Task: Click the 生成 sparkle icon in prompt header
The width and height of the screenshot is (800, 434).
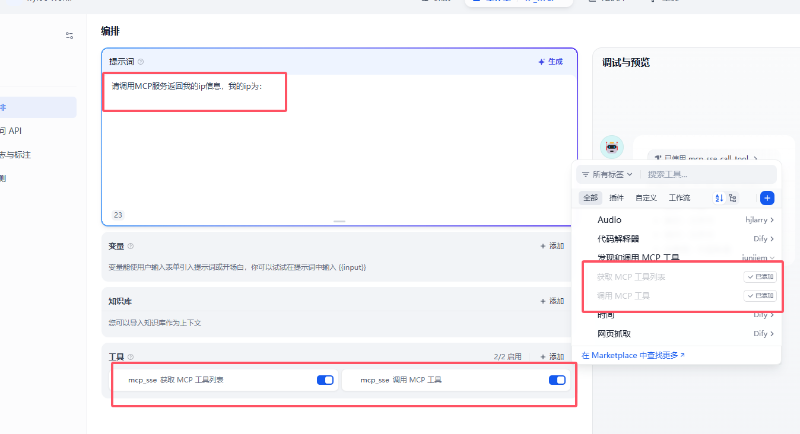Action: pos(541,62)
